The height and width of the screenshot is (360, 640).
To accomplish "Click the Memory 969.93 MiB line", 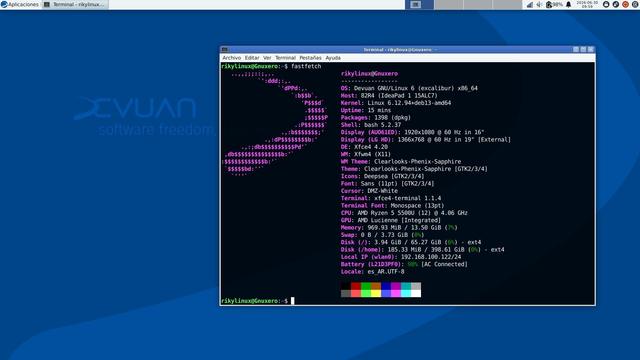I will point(399,228).
